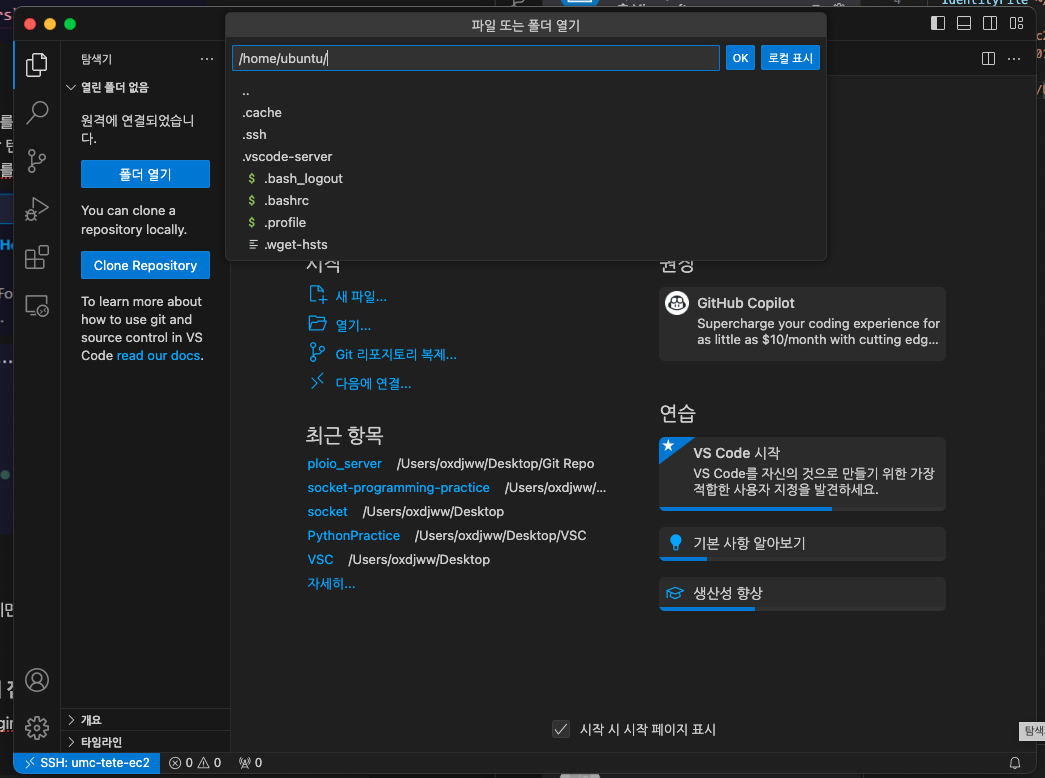Click the Clone Repository button
Viewport: 1045px width, 778px height.
pos(145,265)
